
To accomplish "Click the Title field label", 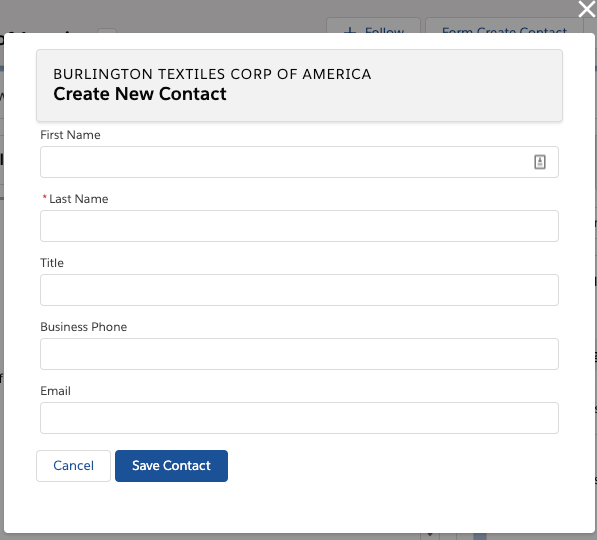I will 52,263.
